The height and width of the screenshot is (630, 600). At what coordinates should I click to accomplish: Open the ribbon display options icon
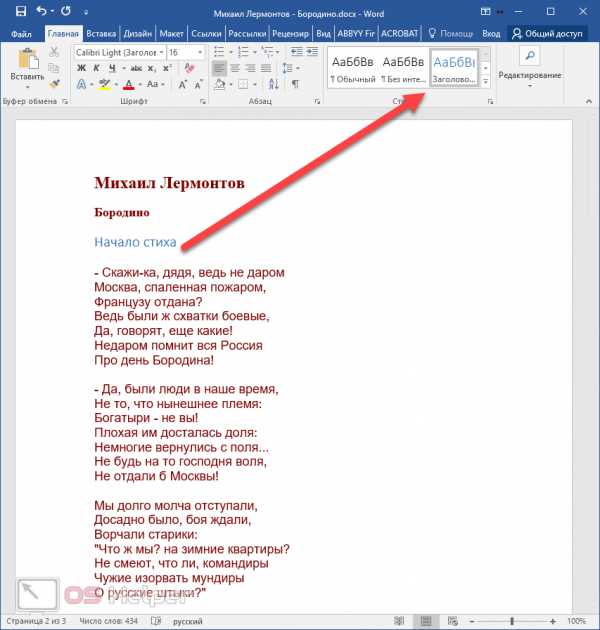485,11
